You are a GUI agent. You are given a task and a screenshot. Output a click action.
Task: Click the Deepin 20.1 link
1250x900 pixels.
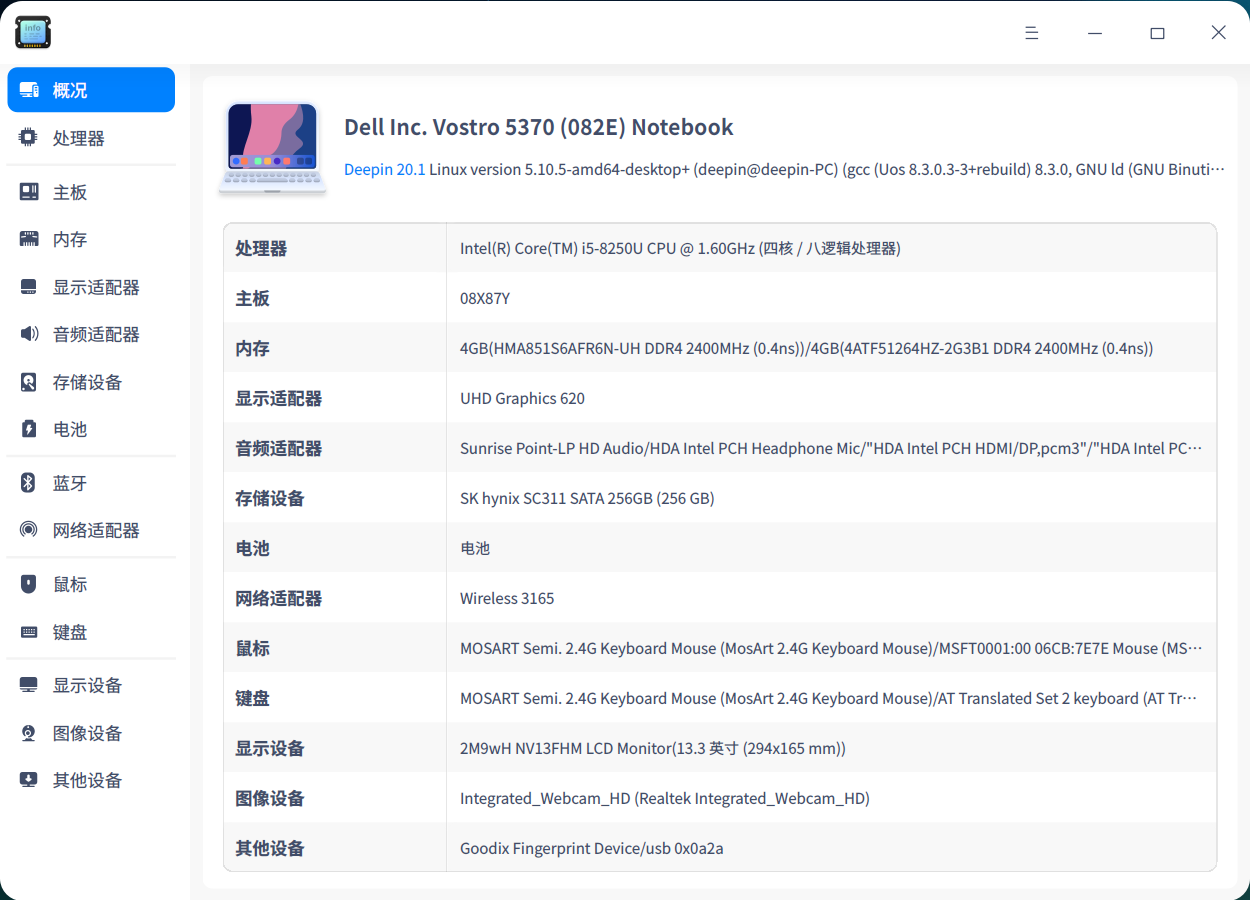click(x=385, y=169)
